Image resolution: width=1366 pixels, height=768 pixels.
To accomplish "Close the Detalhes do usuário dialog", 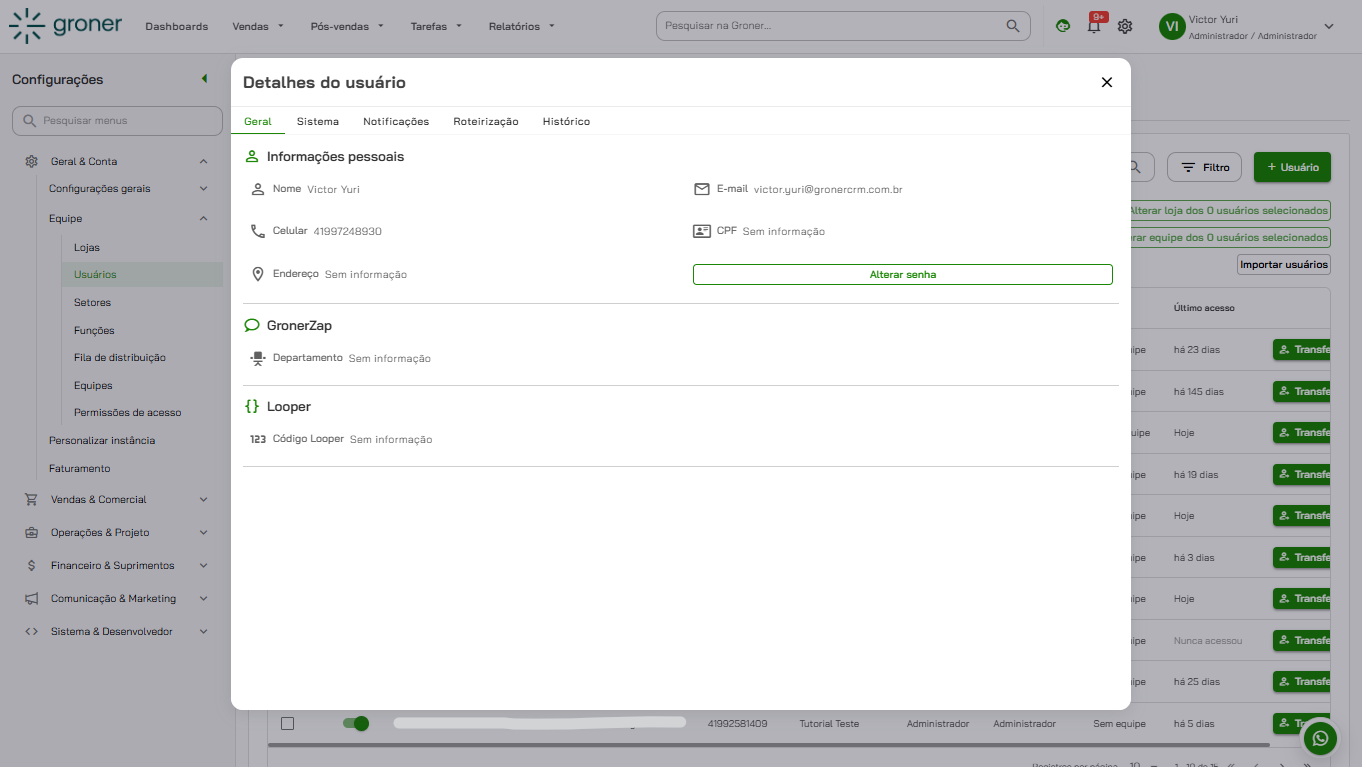I will 1107,82.
